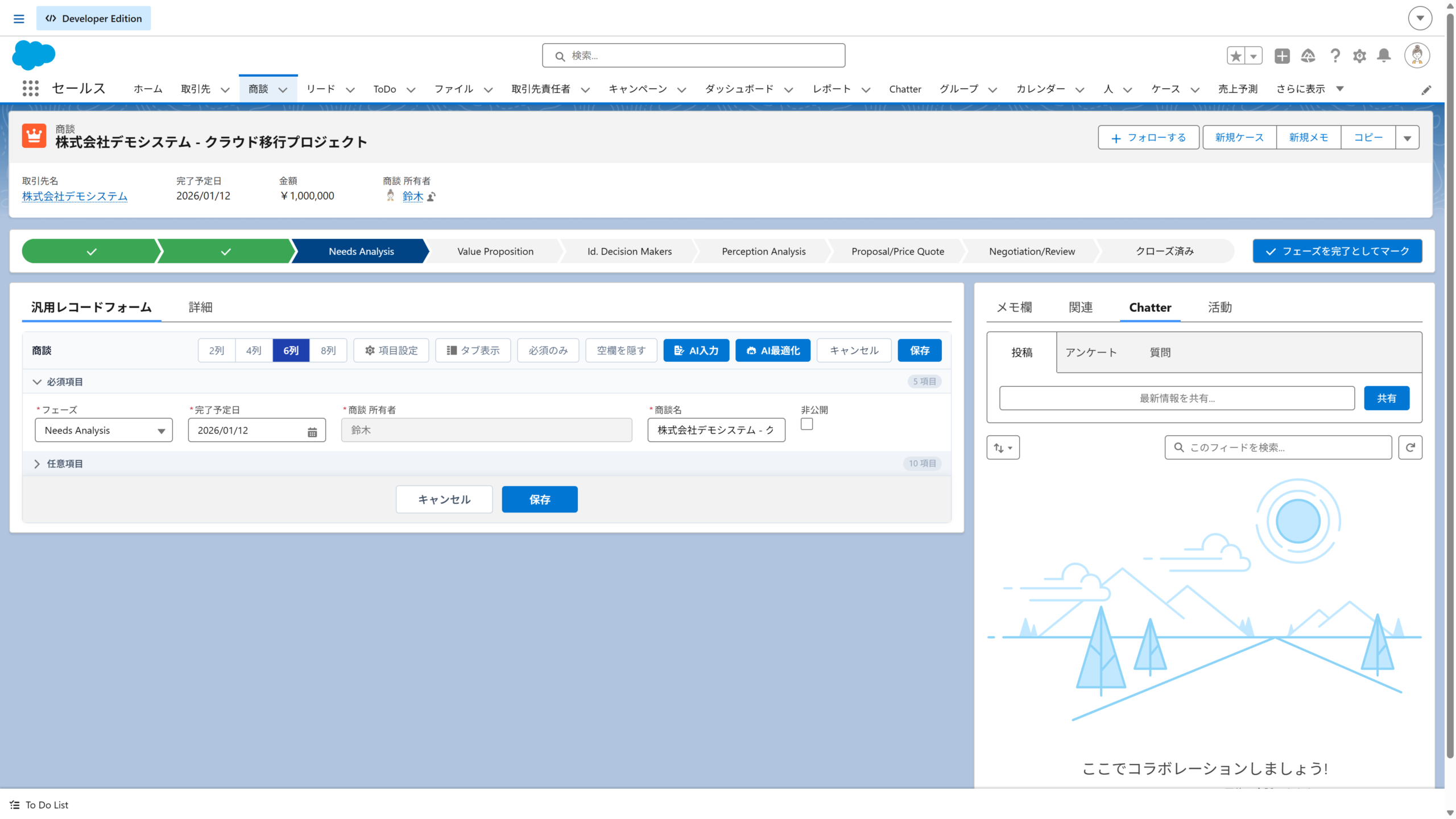Click pencil icon to edit navigation
This screenshot has width=1456, height=819.
point(1426,90)
